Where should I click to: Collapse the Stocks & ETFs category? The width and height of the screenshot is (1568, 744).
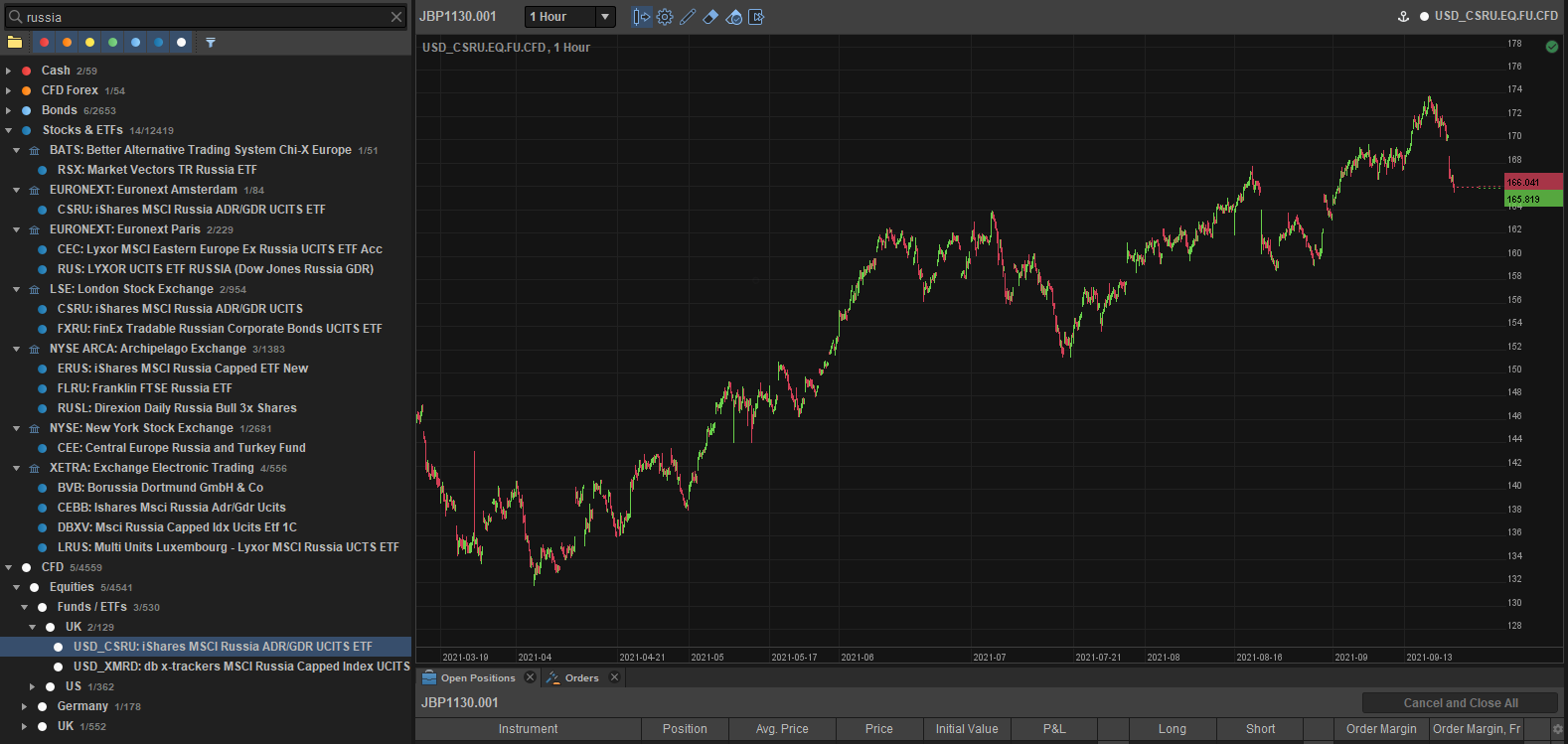(x=9, y=130)
